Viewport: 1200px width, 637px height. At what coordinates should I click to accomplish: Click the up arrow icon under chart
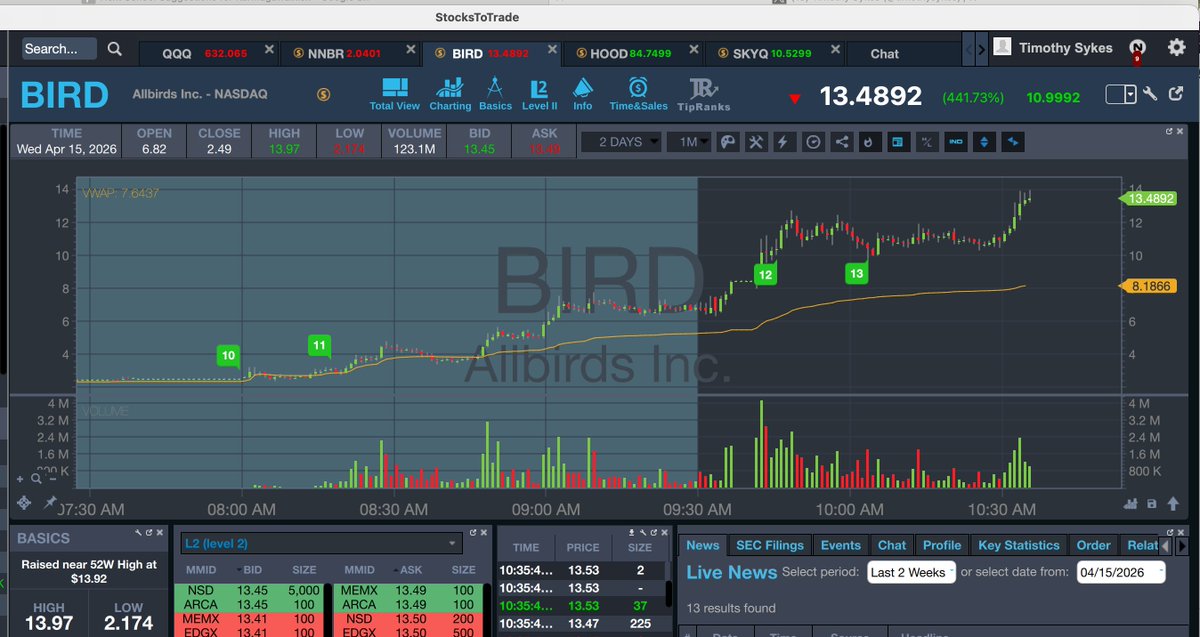click(x=1171, y=503)
